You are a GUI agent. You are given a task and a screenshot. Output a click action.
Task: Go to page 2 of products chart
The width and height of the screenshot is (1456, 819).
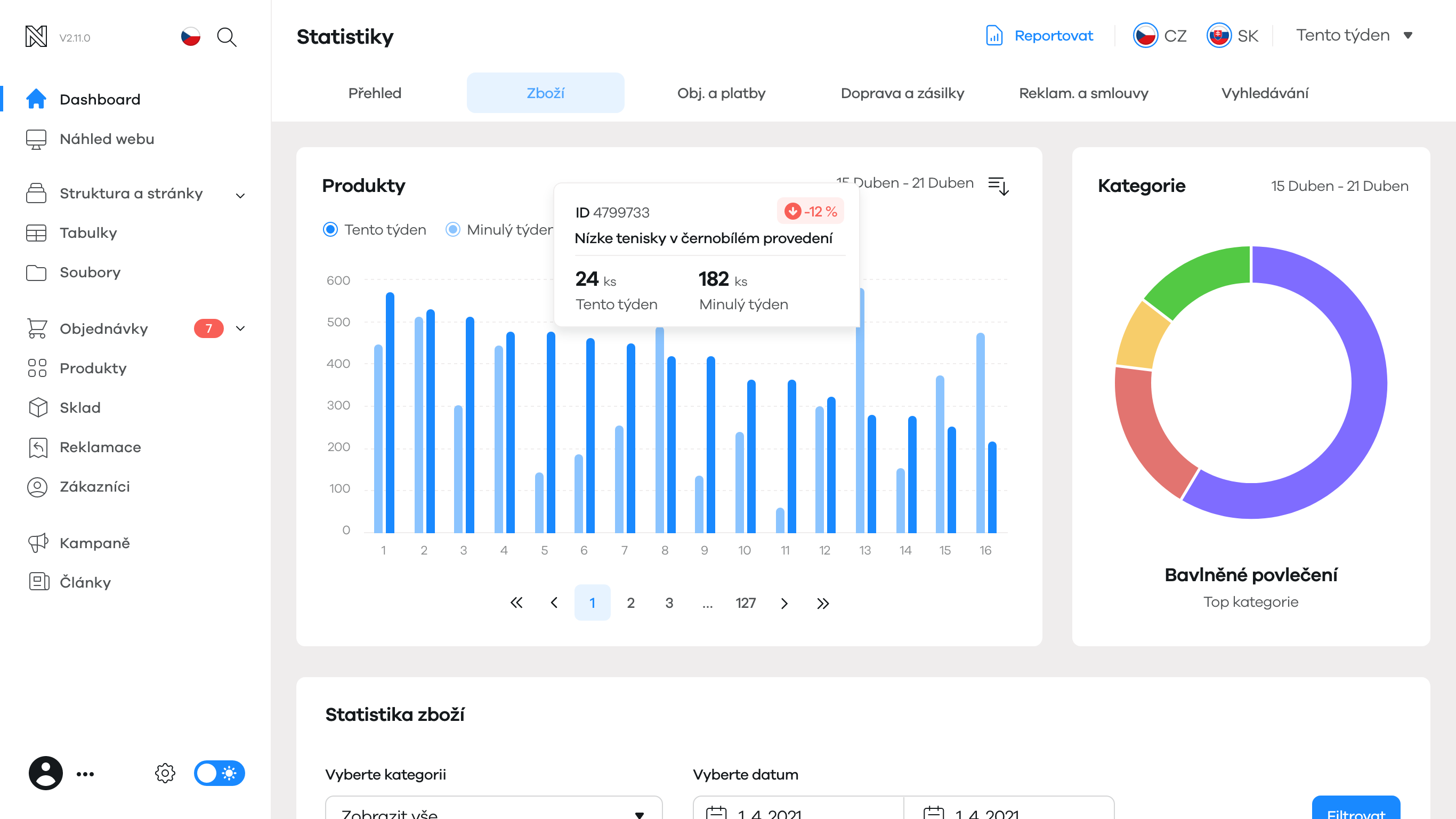point(631,603)
